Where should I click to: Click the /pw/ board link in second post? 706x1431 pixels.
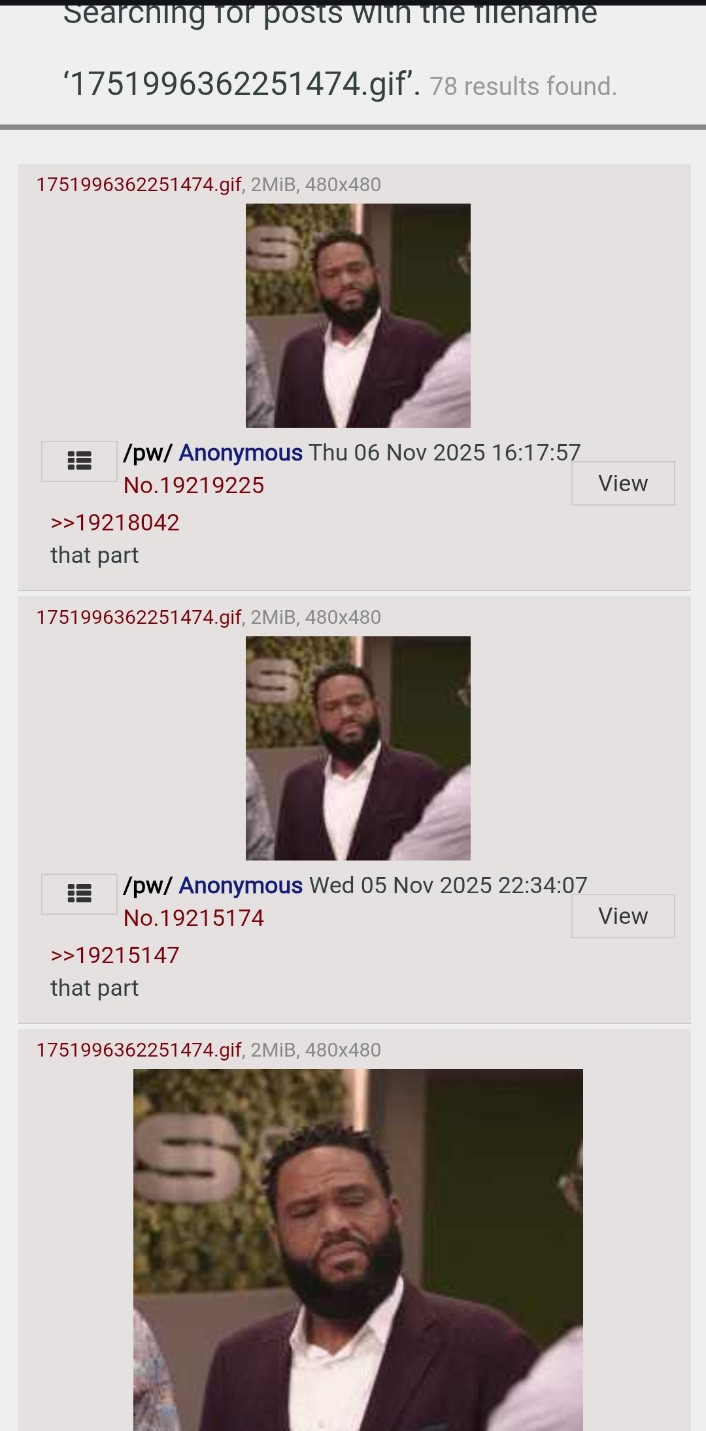148,885
